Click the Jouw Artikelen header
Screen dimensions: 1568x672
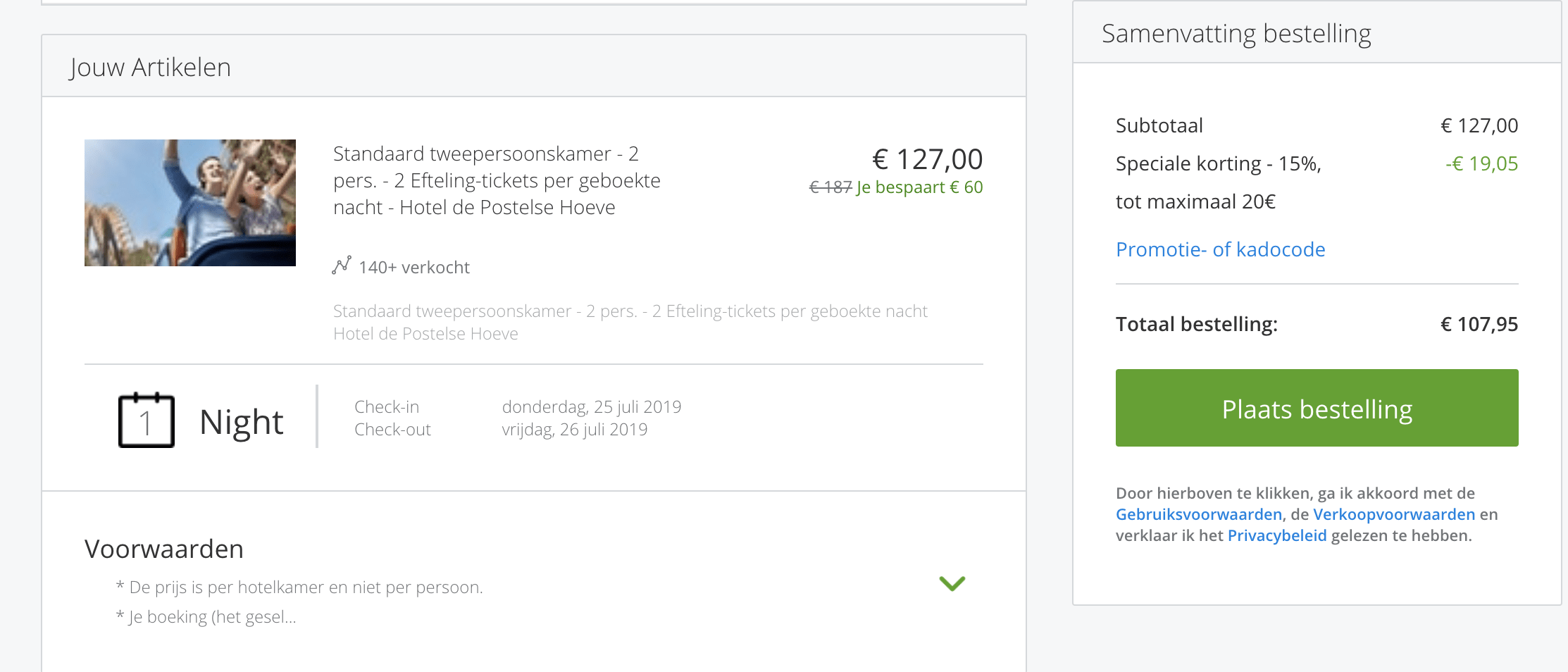[150, 67]
